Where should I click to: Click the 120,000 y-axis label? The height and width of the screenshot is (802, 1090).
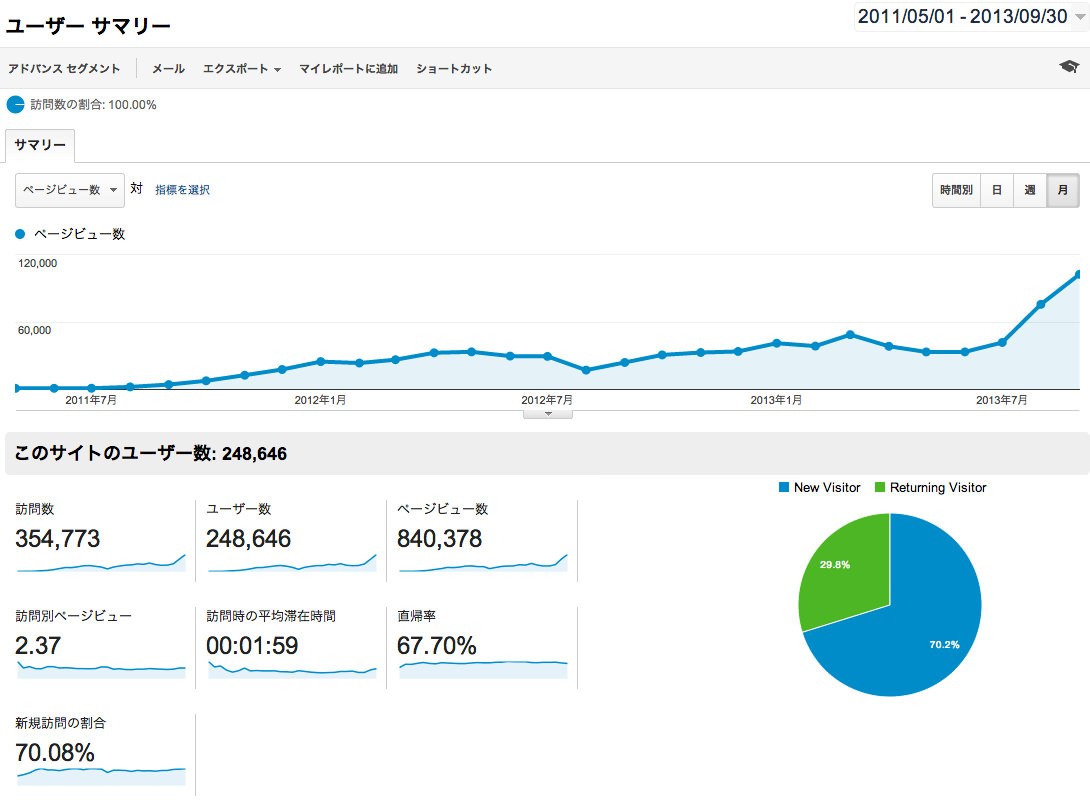point(38,263)
